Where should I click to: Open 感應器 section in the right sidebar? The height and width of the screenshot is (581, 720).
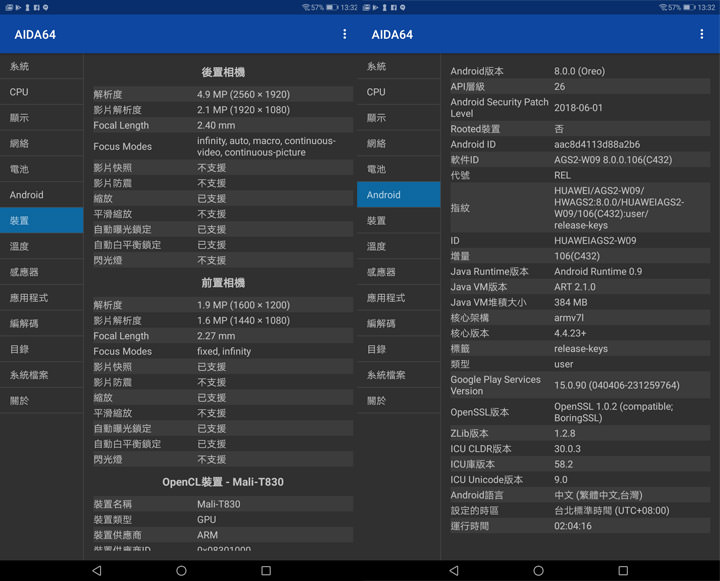pyautogui.click(x=398, y=272)
